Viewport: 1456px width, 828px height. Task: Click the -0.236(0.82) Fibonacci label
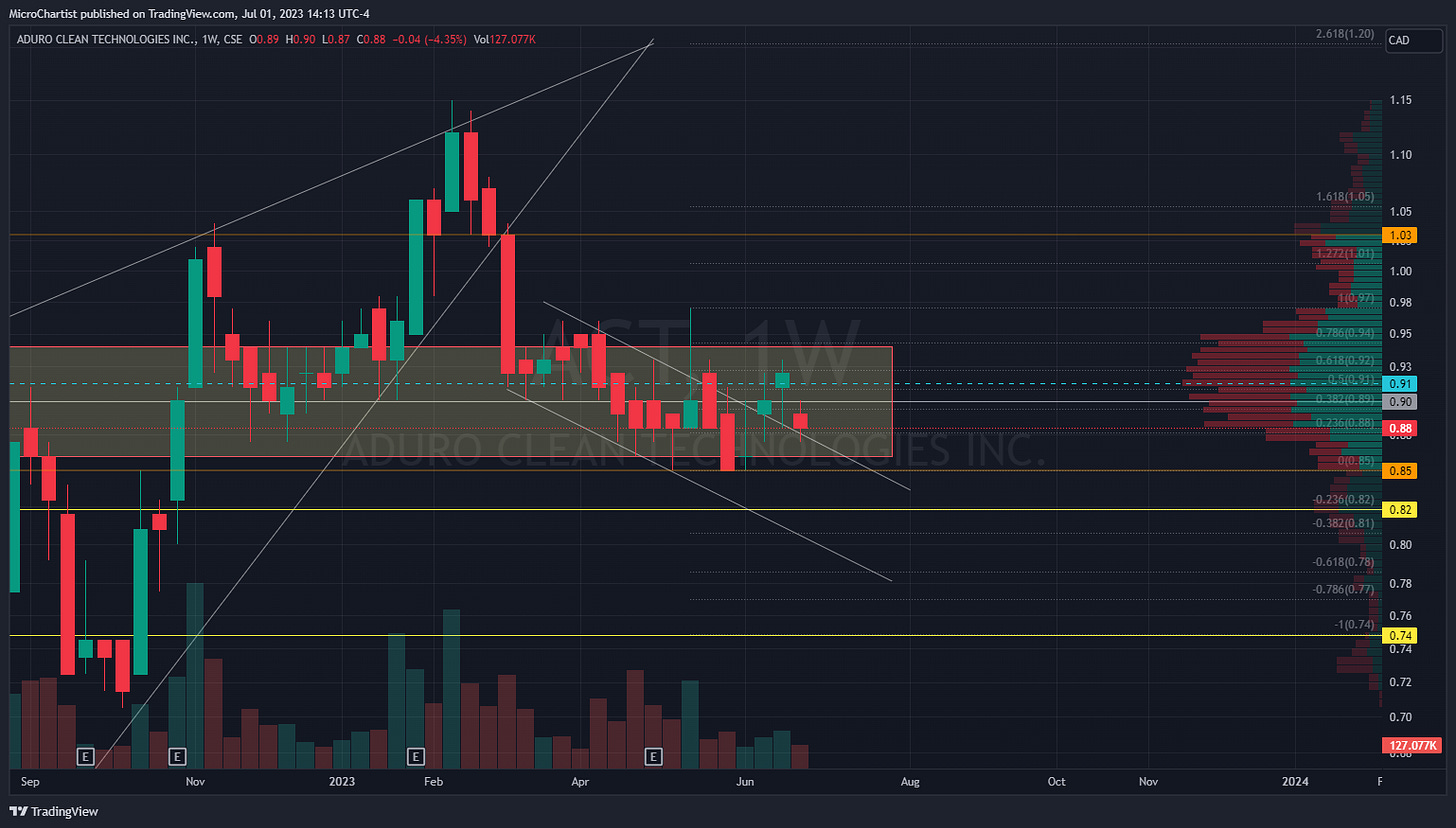click(x=1343, y=499)
